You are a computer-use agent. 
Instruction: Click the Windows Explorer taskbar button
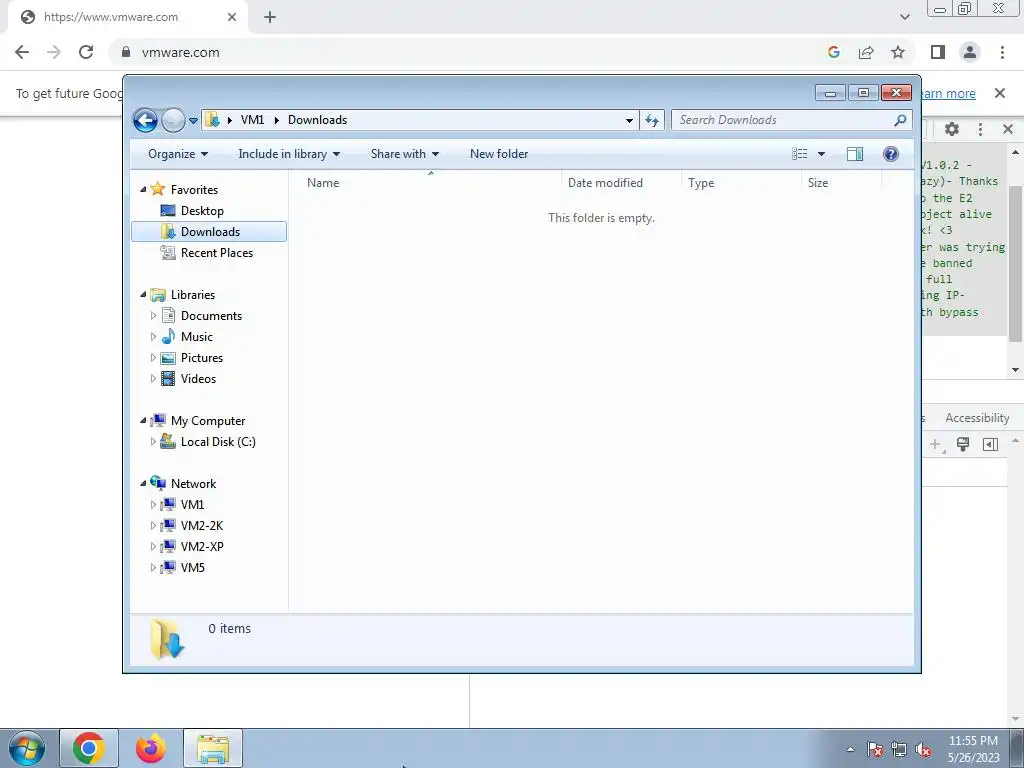coord(213,748)
